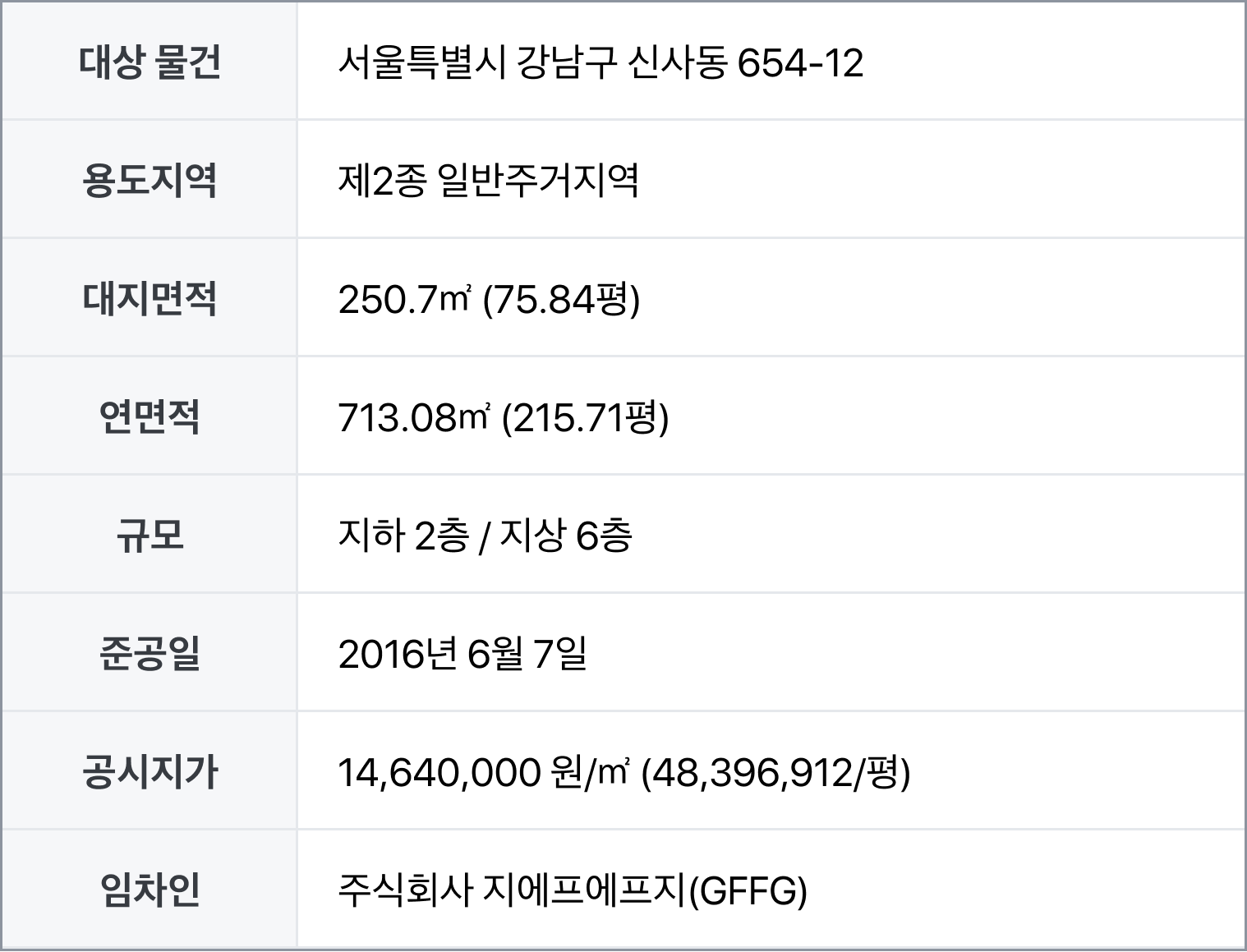Click the 규모 header cell

pyautogui.click(x=150, y=534)
